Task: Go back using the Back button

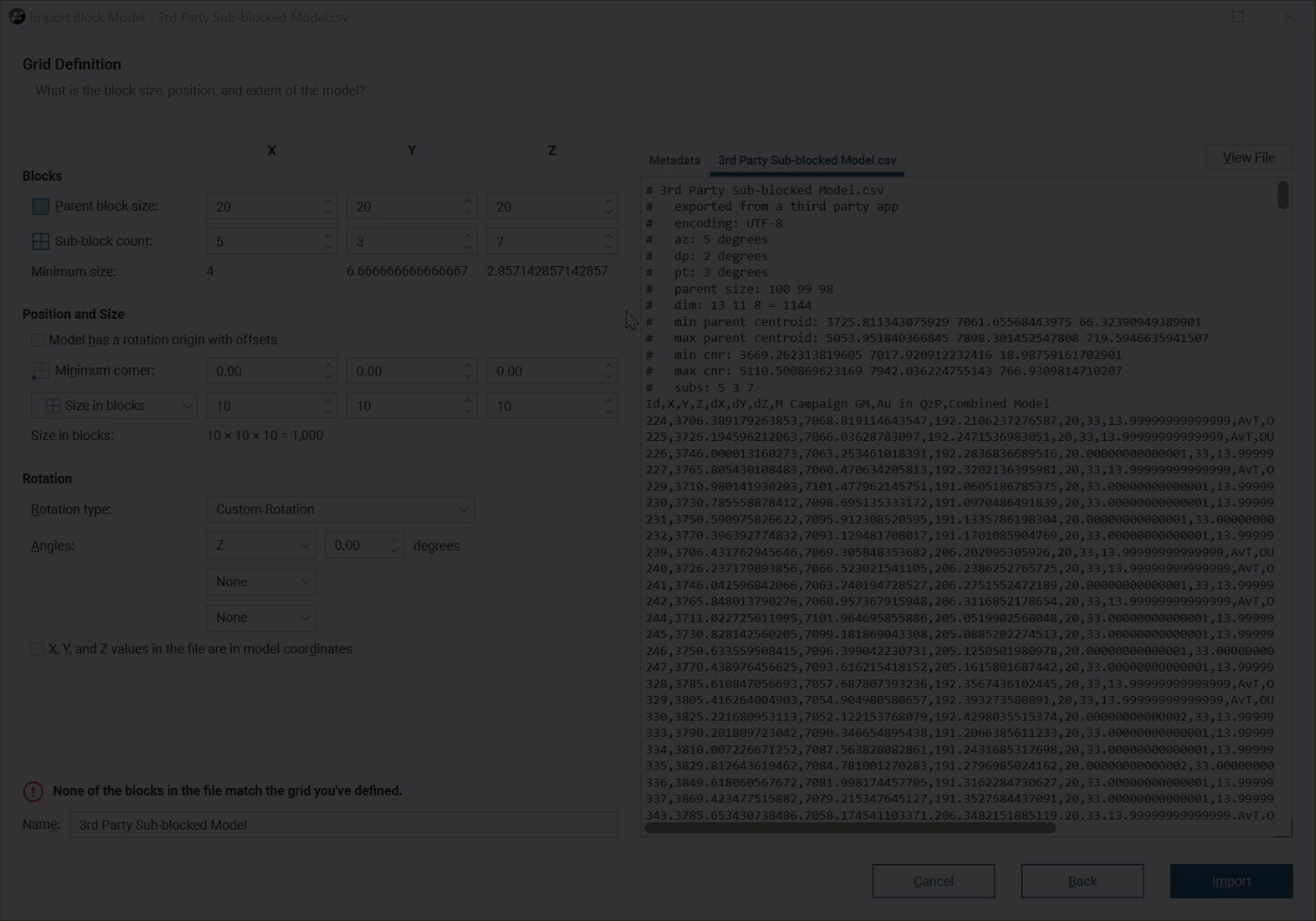Action: point(1082,881)
